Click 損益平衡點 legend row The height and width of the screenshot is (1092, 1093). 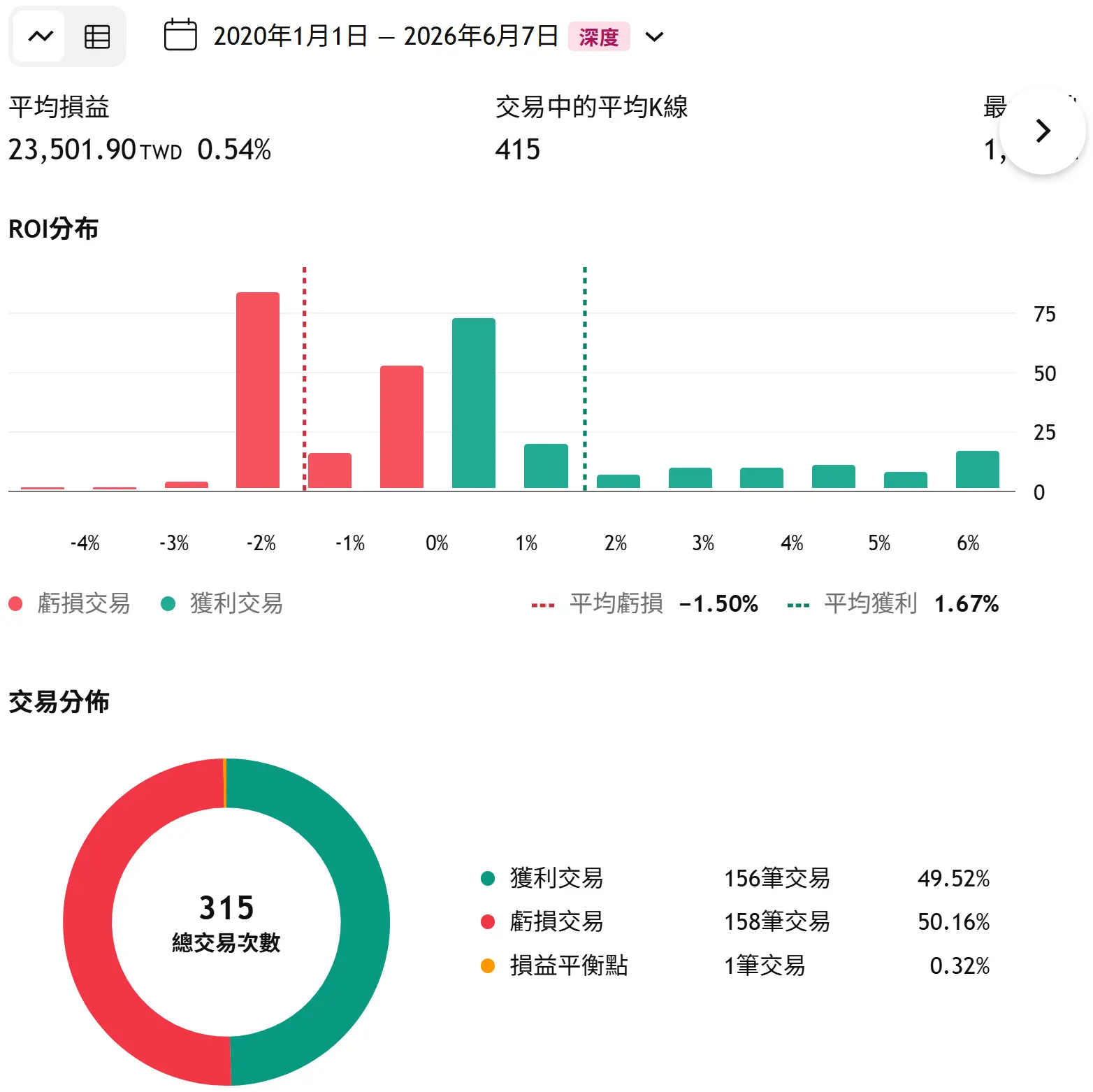(735, 965)
